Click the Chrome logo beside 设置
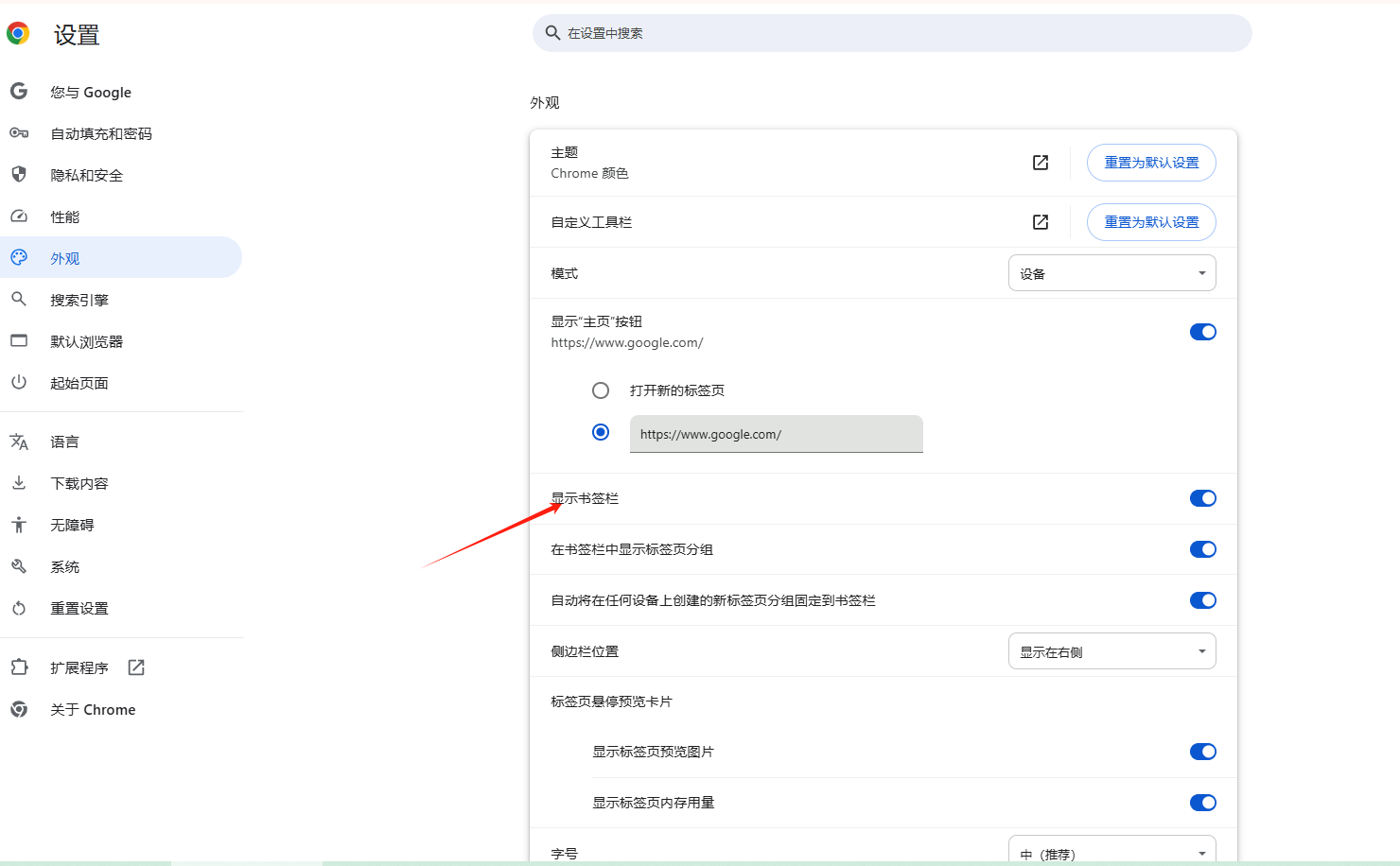This screenshot has height=866, width=1400. [18, 34]
